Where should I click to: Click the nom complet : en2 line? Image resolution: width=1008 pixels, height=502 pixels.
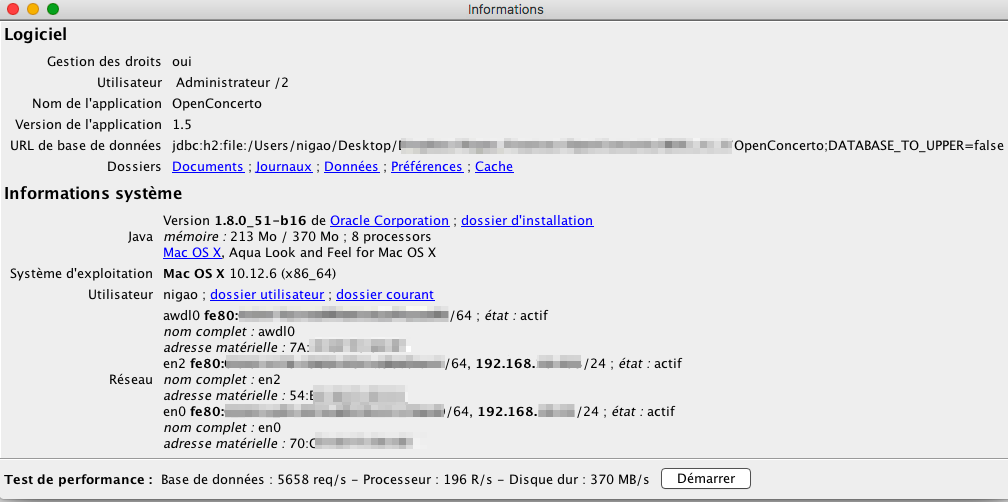[x=222, y=379]
